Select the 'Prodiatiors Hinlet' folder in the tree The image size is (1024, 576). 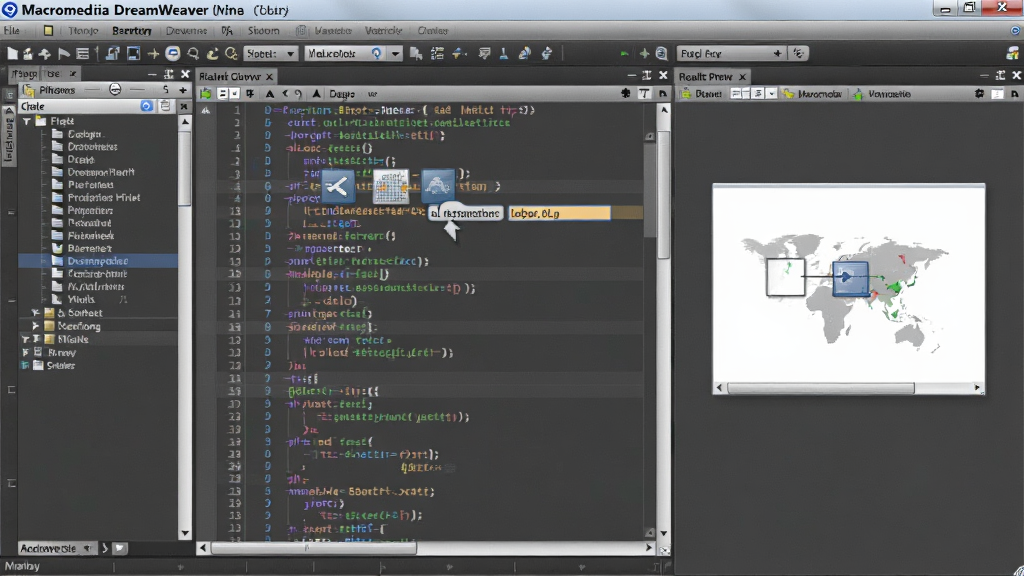[x=104, y=198]
